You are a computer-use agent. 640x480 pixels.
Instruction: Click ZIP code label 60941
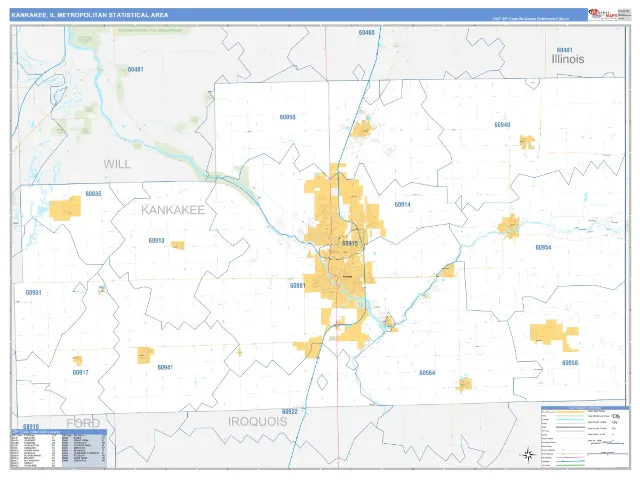165,367
